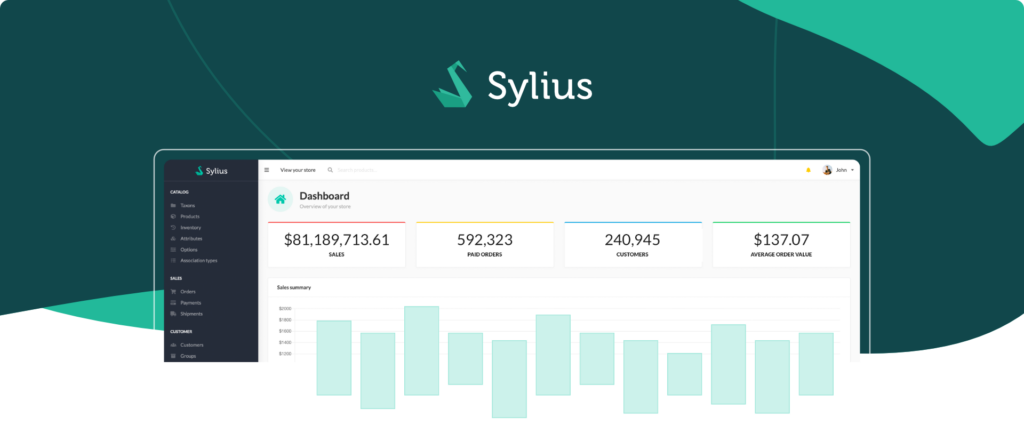Click the Sylius logo in the sidebar header

(x=211, y=171)
